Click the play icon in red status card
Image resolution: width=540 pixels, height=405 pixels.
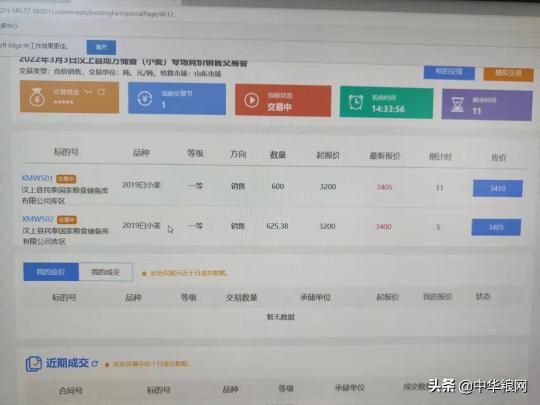(x=252, y=100)
